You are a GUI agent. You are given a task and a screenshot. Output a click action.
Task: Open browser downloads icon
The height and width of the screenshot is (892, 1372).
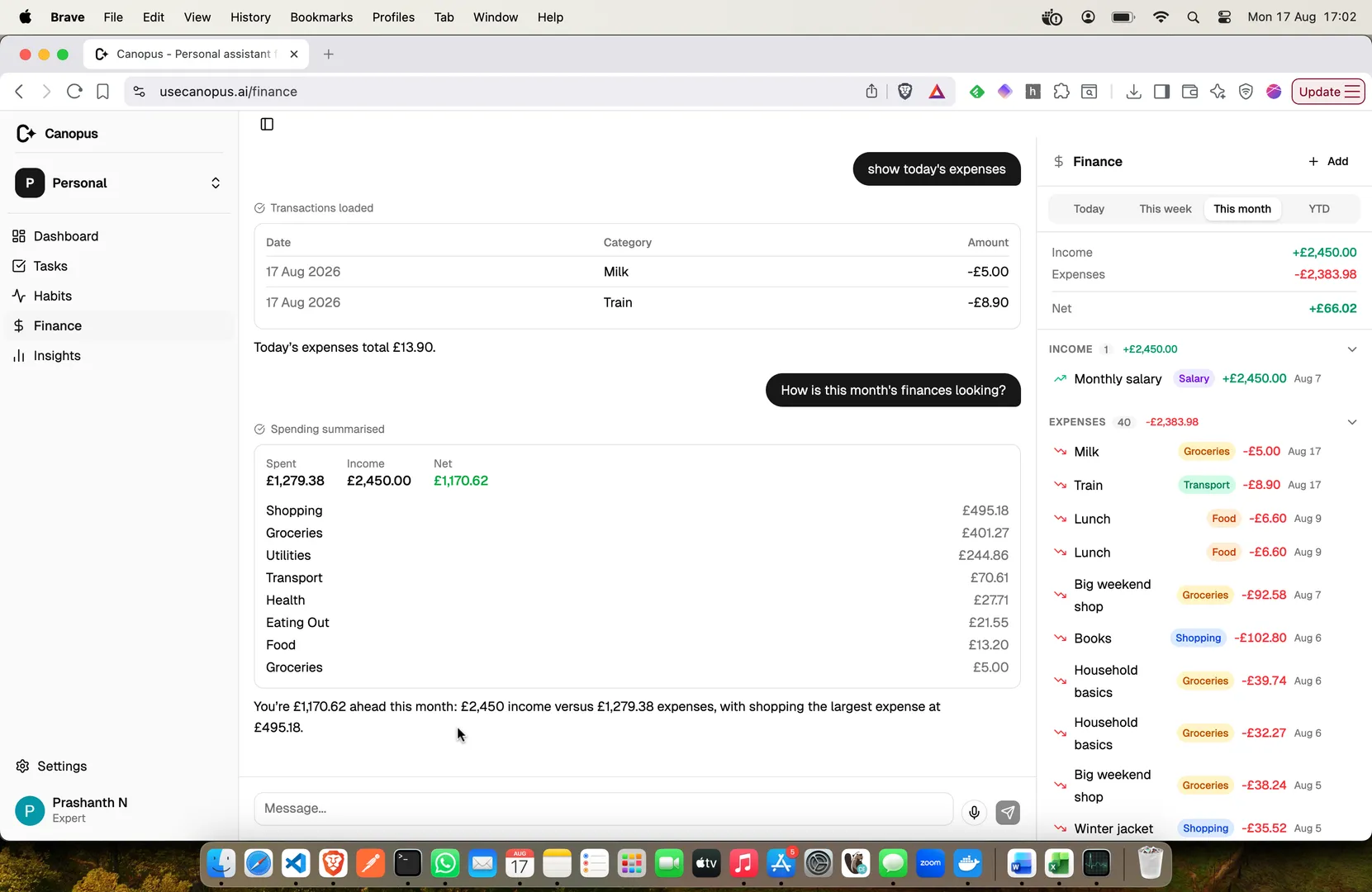(x=1133, y=92)
